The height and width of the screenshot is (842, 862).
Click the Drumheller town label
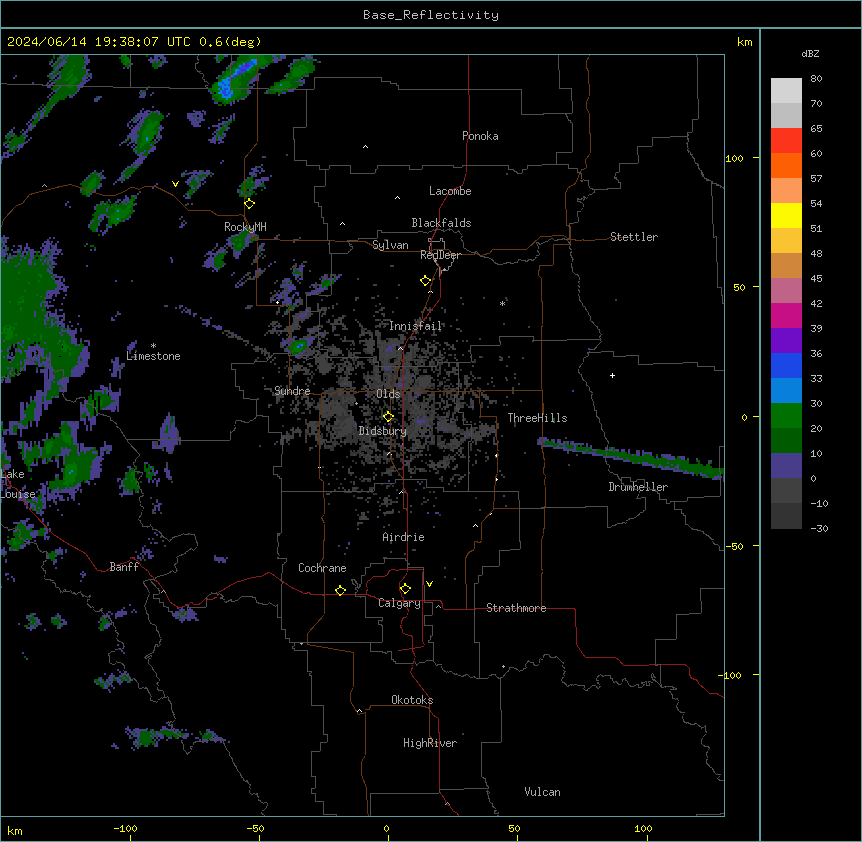(638, 487)
